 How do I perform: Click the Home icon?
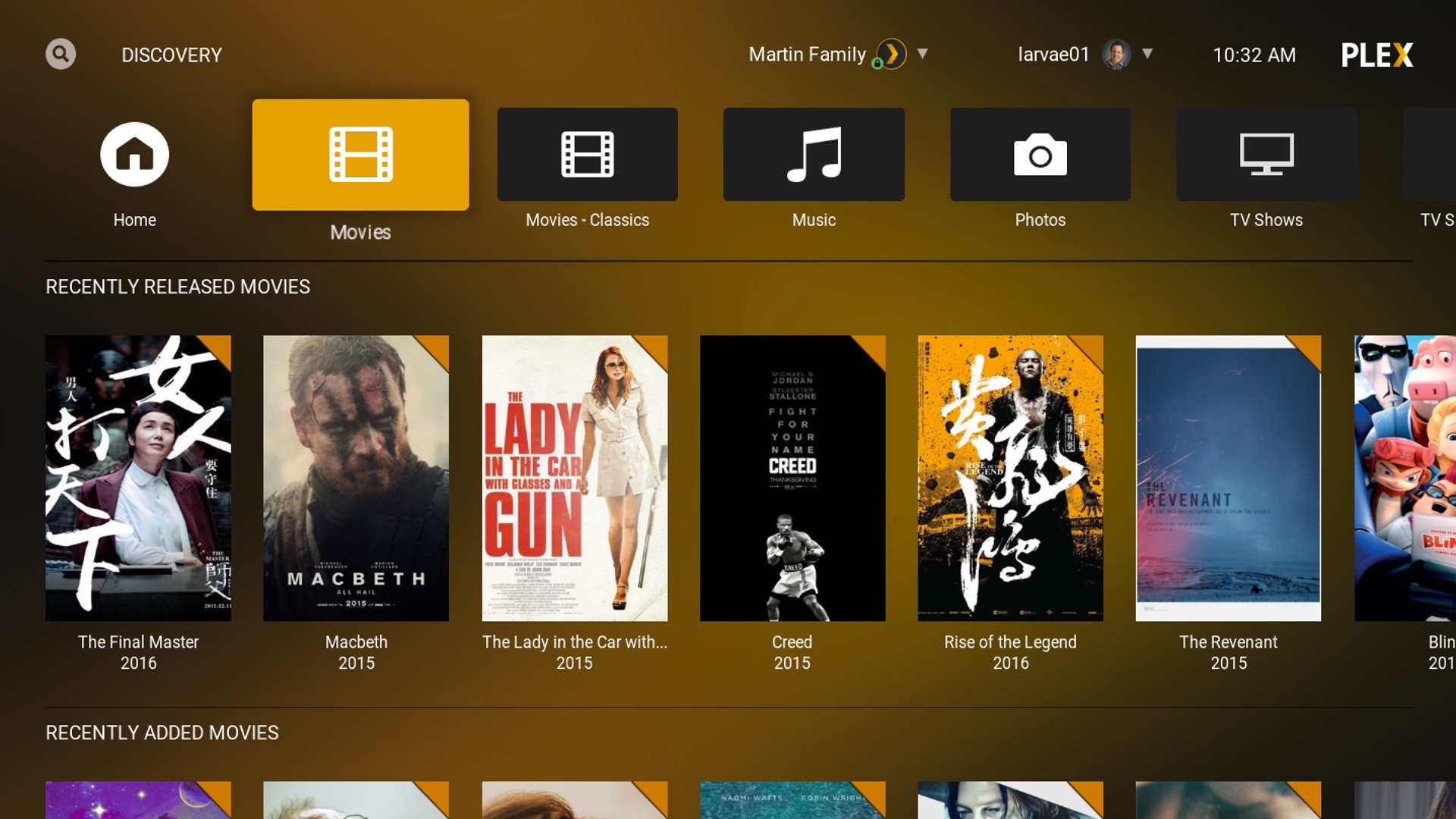tap(134, 154)
